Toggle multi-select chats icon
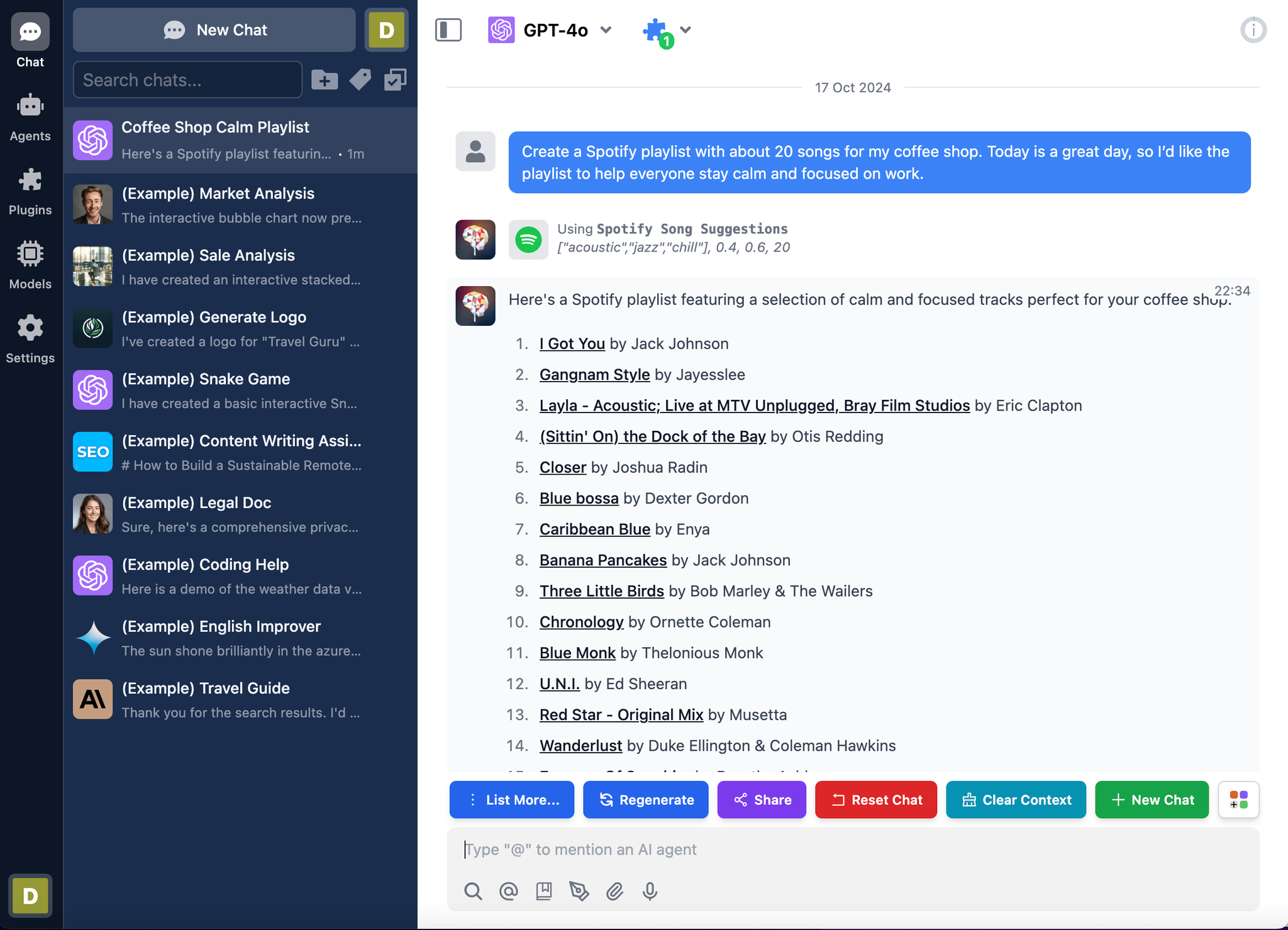Viewport: 1288px width, 930px height. tap(395, 80)
